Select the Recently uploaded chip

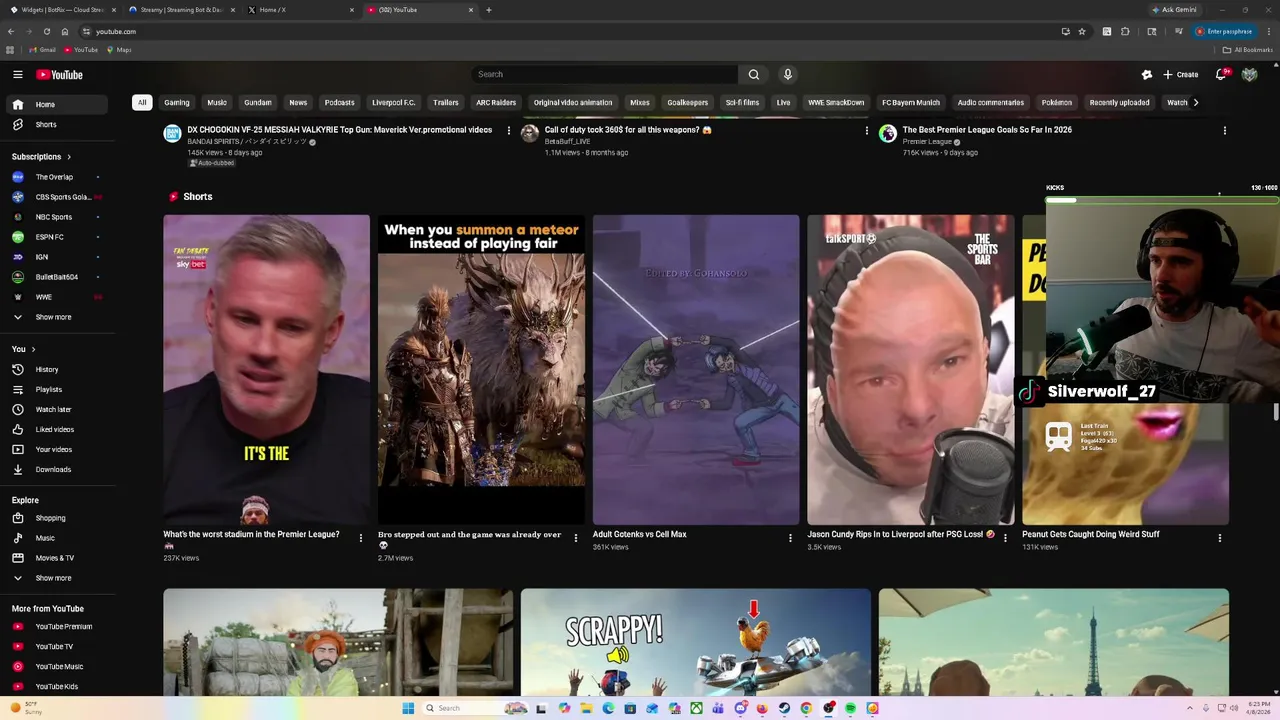1120,102
